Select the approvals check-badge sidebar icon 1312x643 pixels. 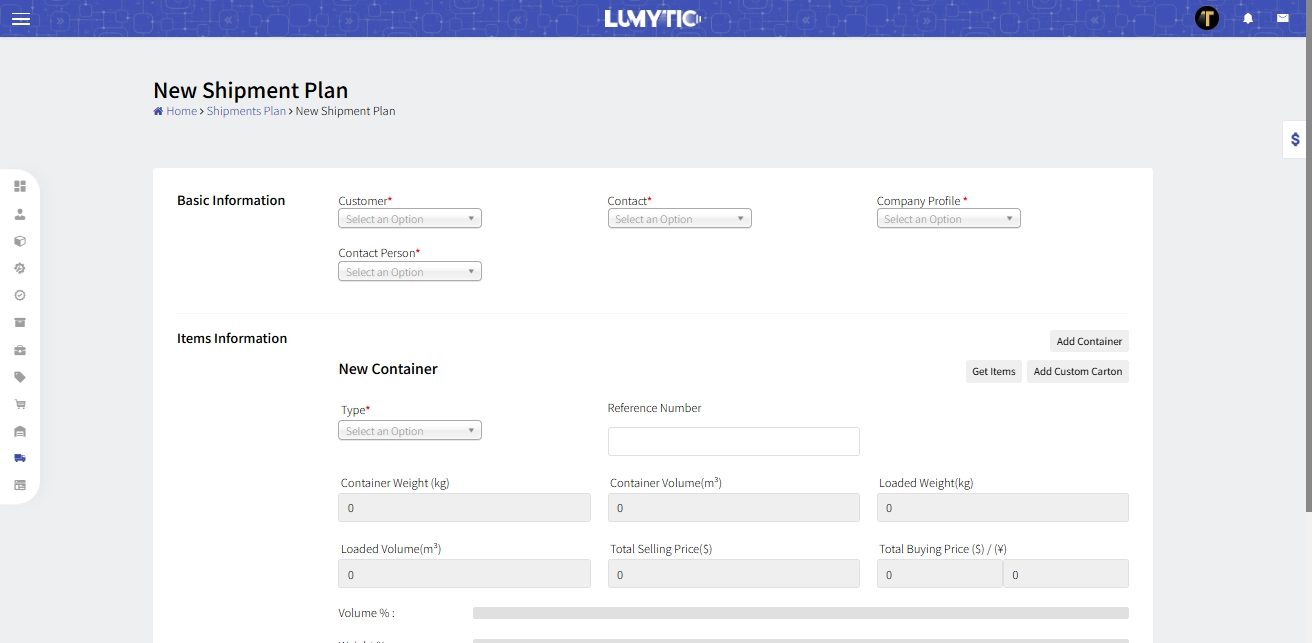20,295
